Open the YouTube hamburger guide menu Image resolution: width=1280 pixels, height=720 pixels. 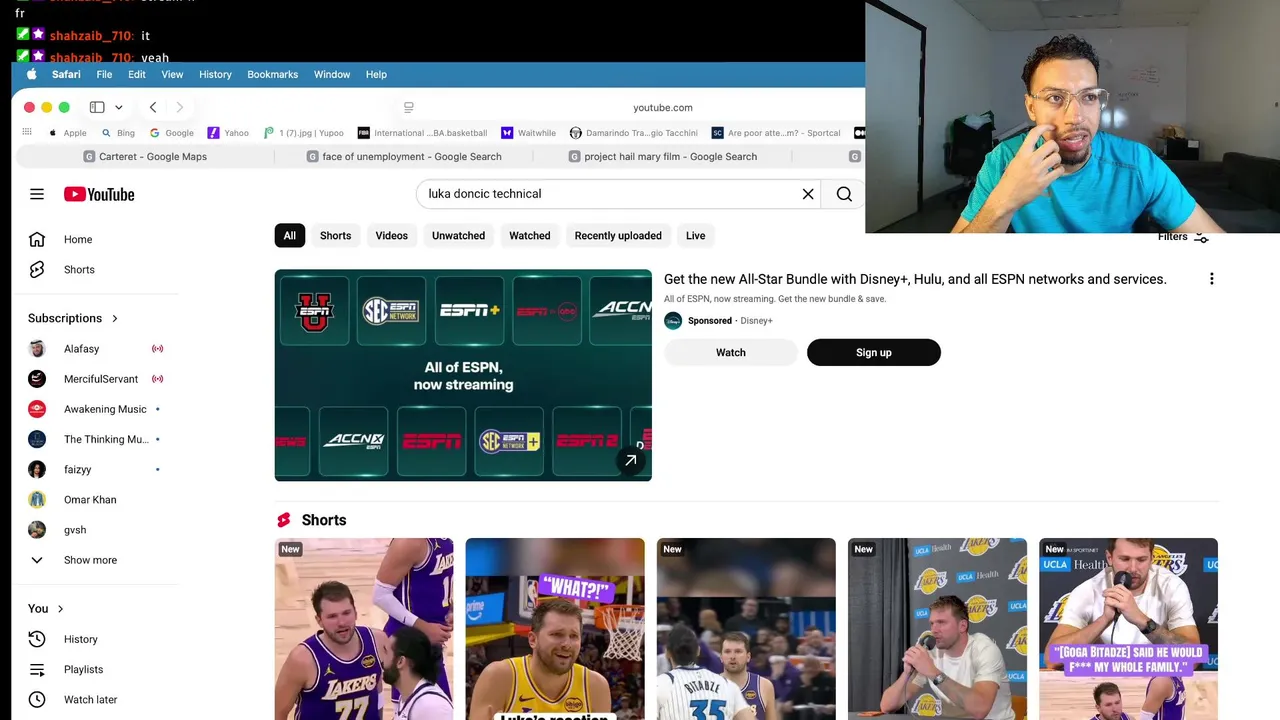click(37, 194)
